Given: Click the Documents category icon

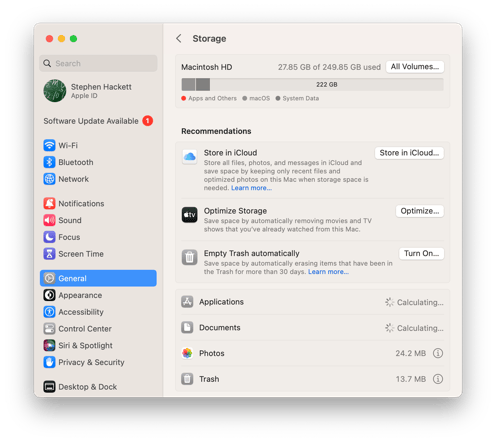Looking at the screenshot, I should 187,327.
